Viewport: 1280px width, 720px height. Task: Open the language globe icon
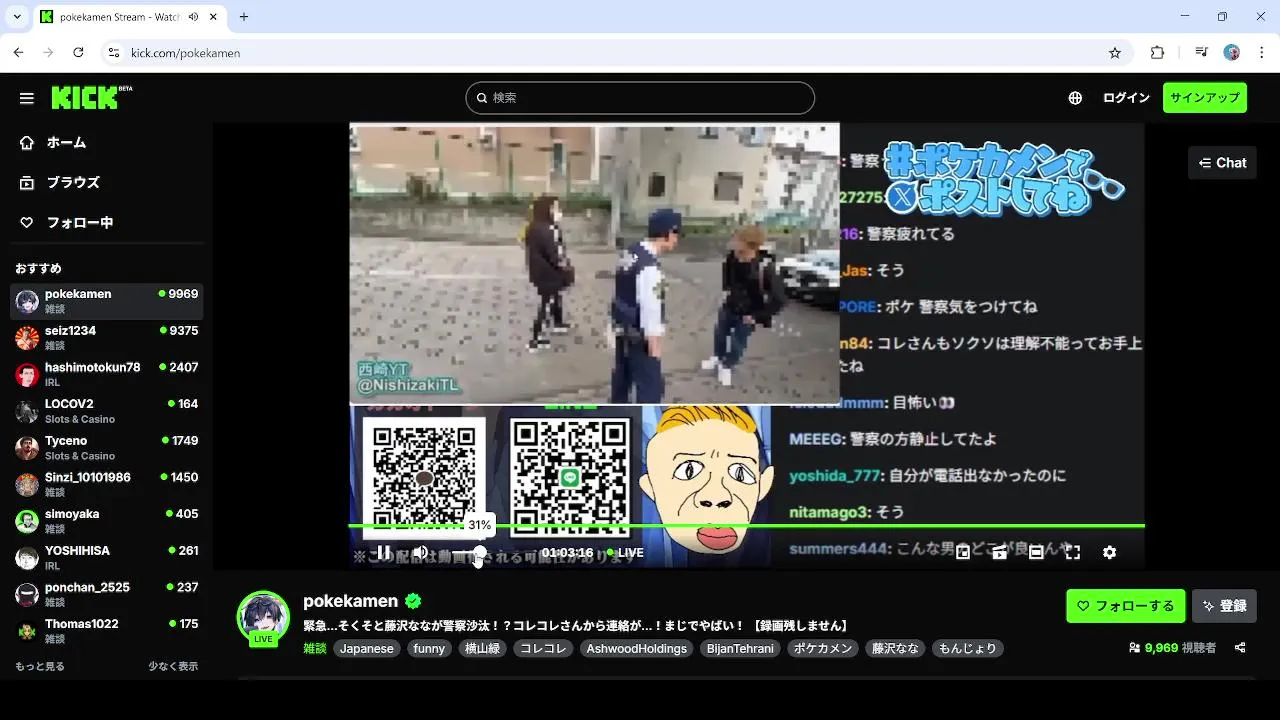1075,98
